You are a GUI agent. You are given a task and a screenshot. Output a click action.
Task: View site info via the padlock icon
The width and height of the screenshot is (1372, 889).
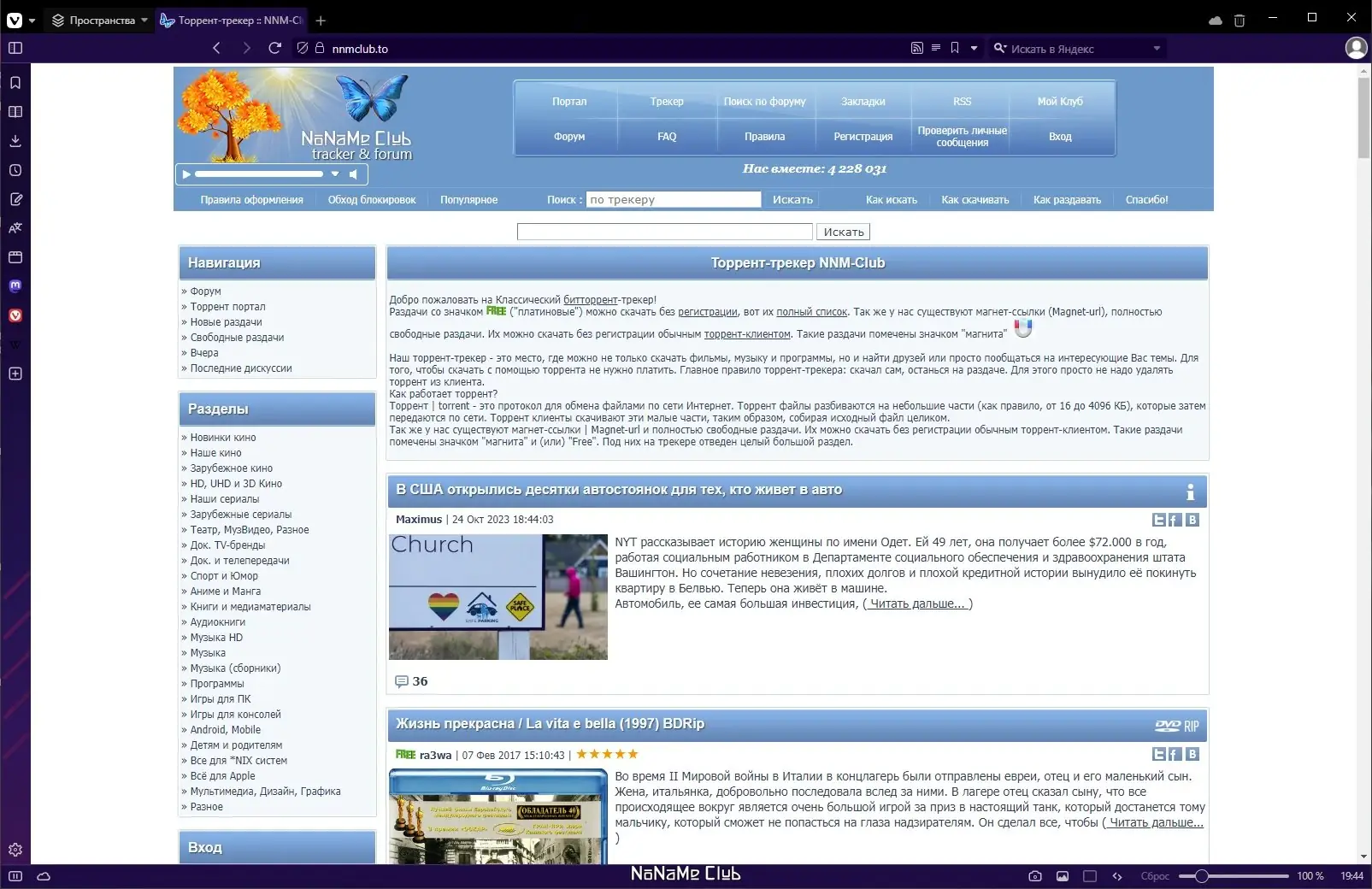pyautogui.click(x=320, y=49)
